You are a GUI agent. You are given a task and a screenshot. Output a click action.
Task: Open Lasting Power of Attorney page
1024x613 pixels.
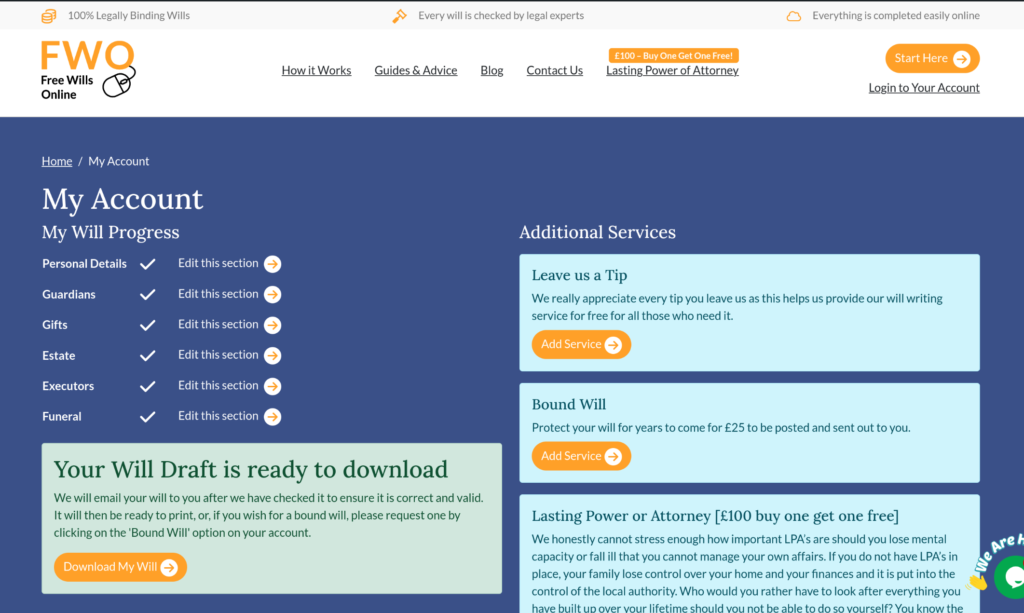(x=672, y=71)
